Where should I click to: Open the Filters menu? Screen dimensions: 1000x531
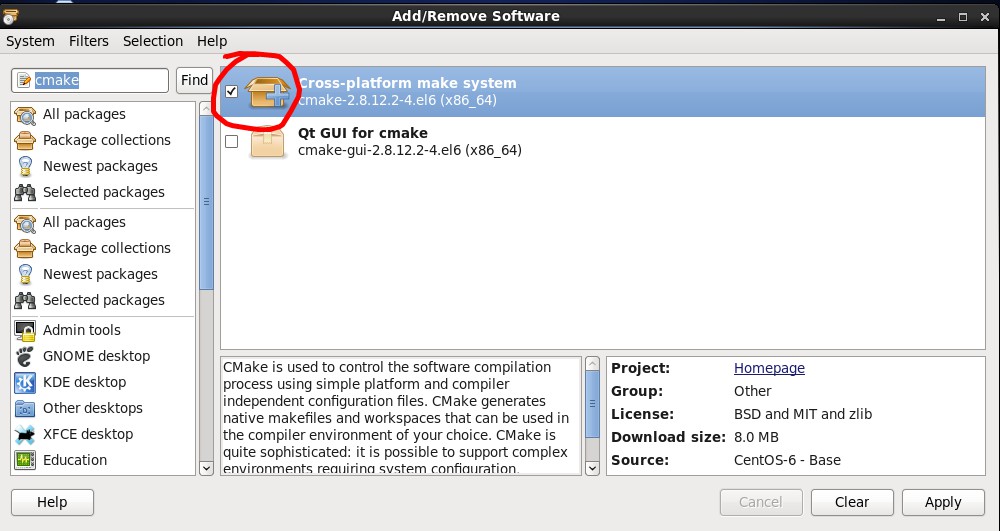89,41
